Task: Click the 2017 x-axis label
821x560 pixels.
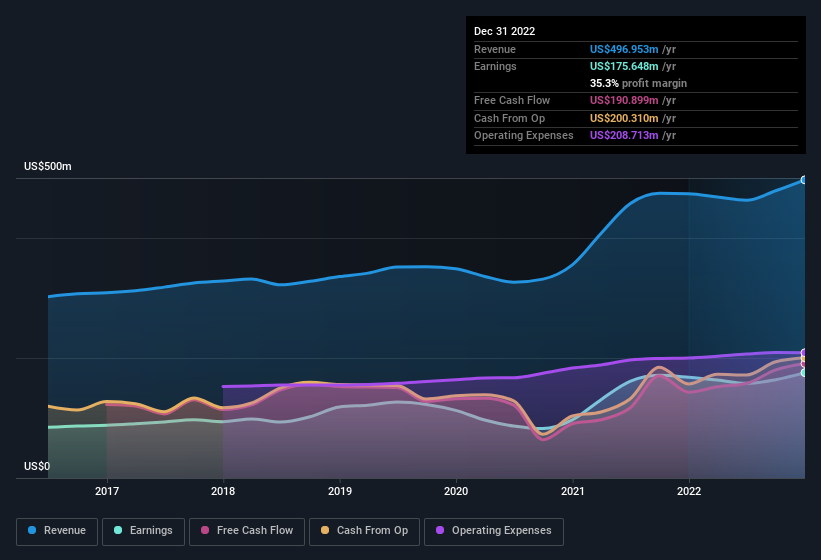Action: [x=107, y=491]
